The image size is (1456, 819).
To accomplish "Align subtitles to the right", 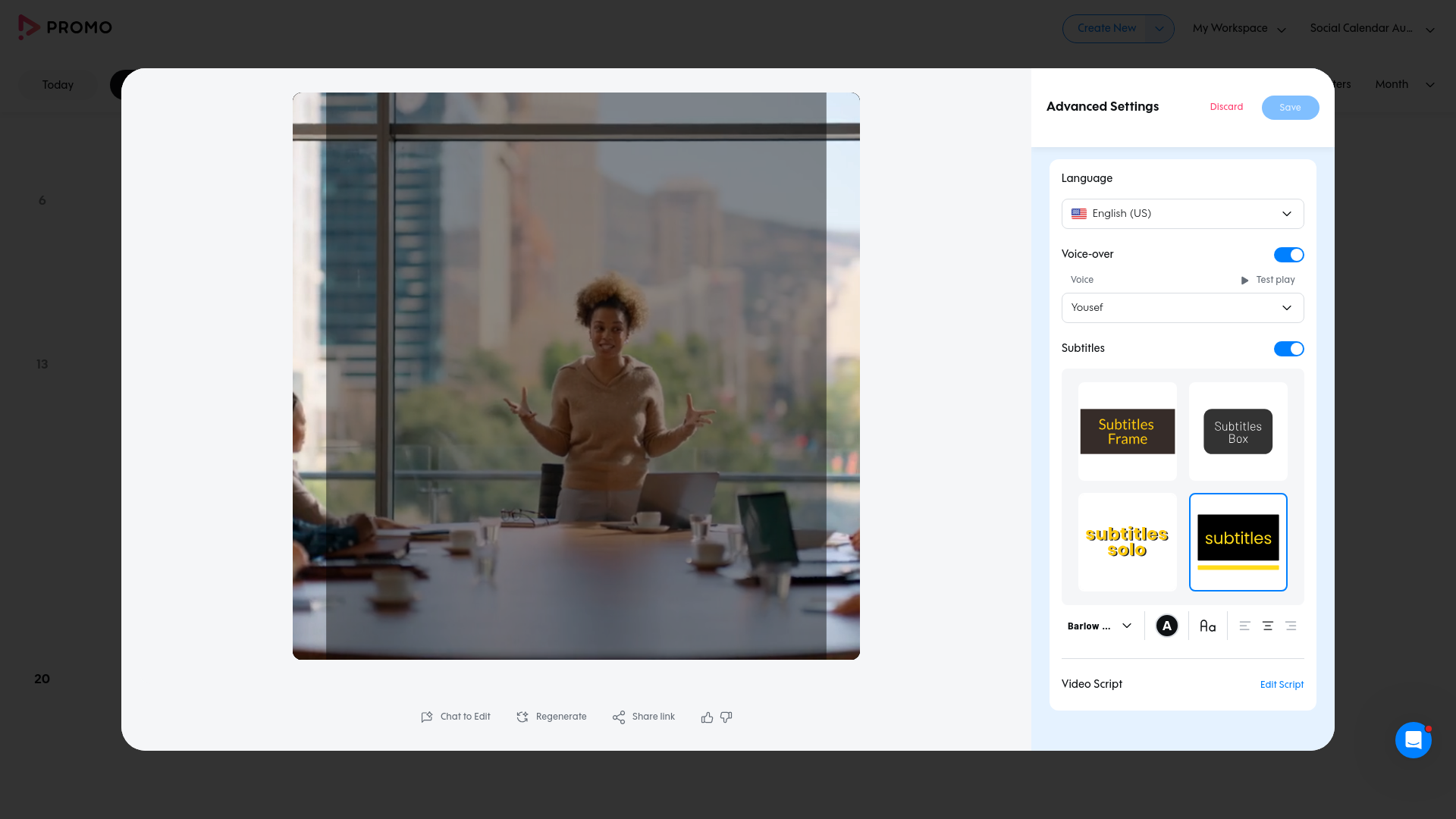I will point(1291,626).
